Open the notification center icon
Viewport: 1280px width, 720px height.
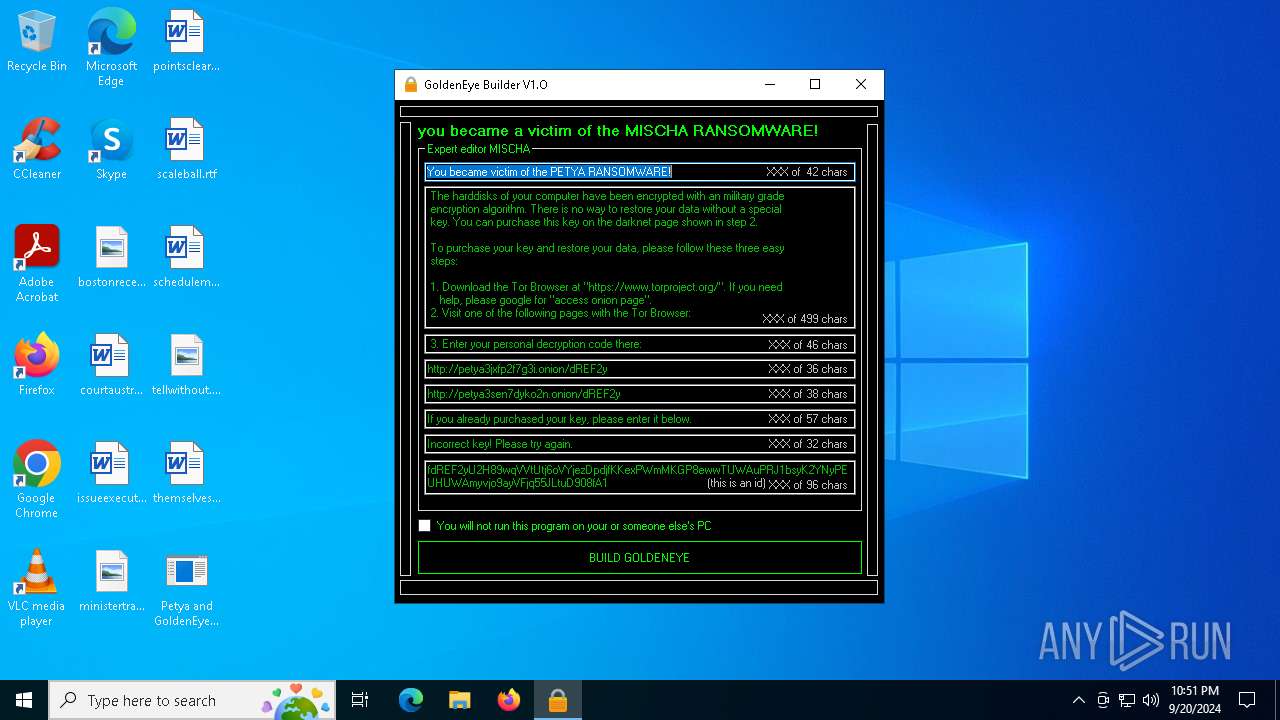click(1247, 700)
